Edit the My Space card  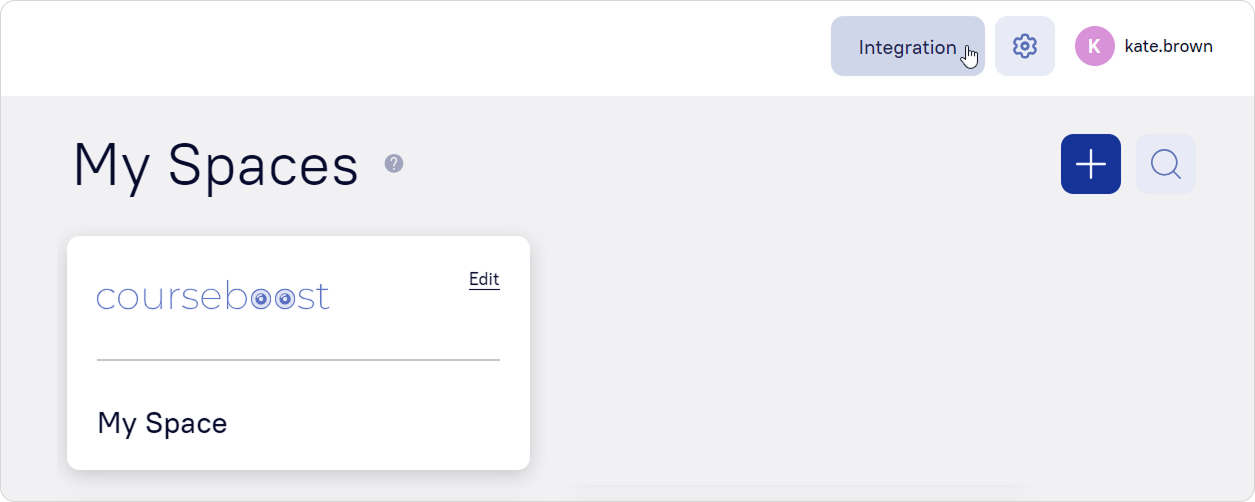[x=484, y=279]
